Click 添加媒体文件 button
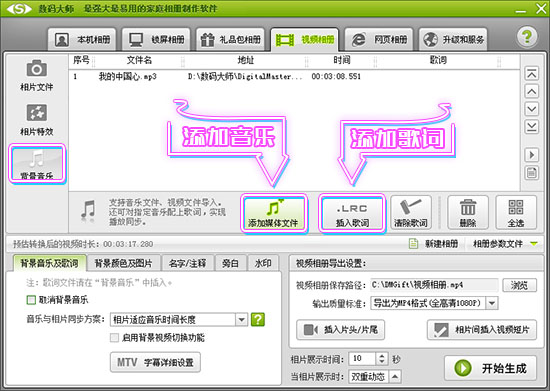The height and width of the screenshot is (391, 550). coord(274,213)
